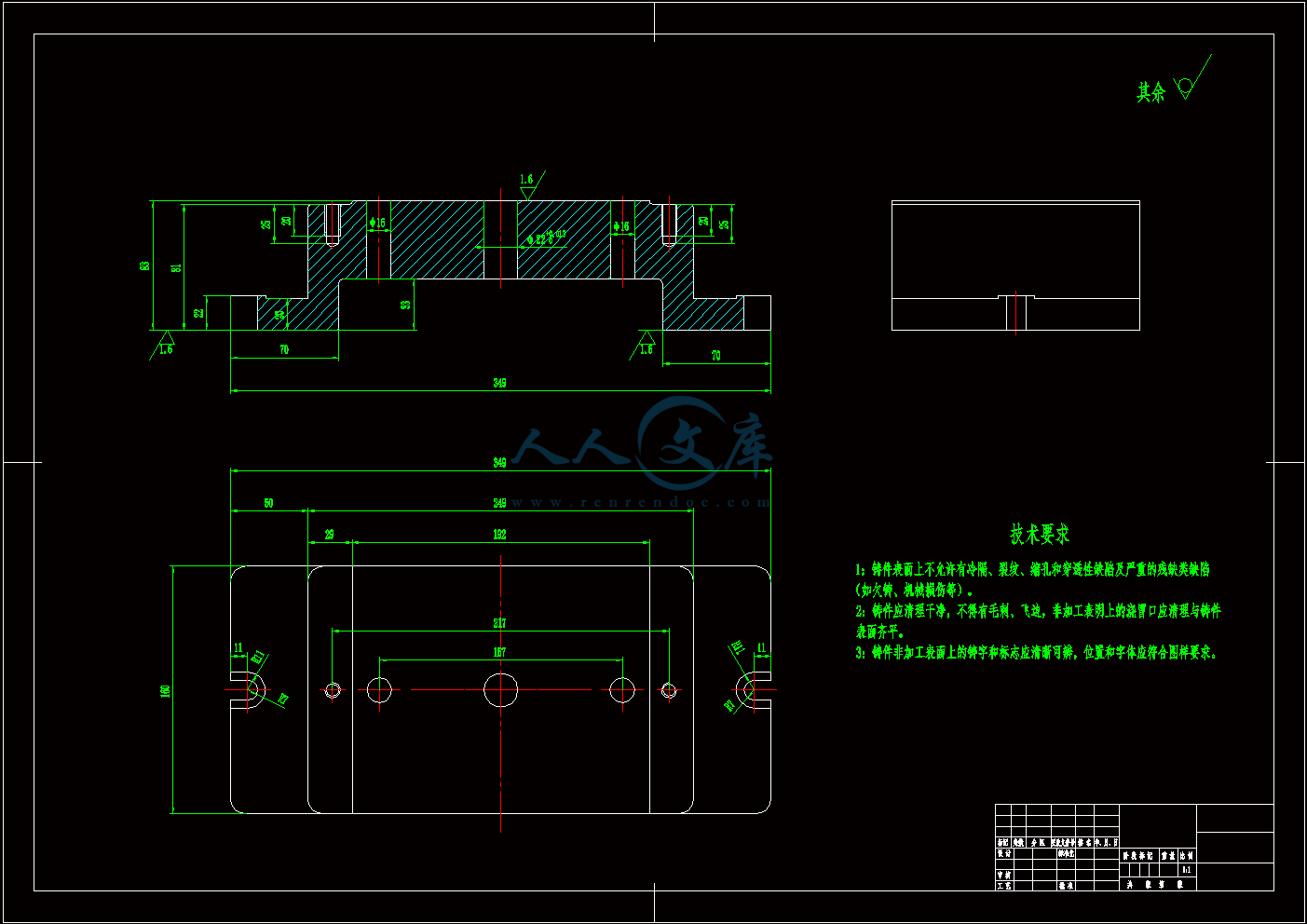The image size is (1307, 924).
Task: Click the "83" height dimension in the section view
Action: (x=144, y=265)
